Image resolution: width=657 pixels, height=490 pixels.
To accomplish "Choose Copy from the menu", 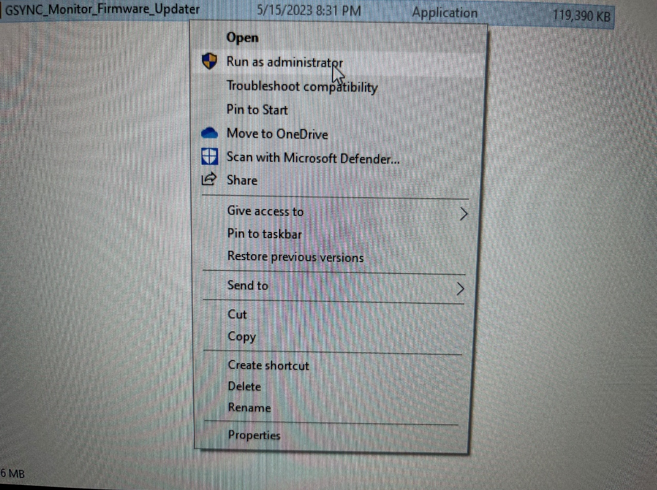I will tap(242, 337).
